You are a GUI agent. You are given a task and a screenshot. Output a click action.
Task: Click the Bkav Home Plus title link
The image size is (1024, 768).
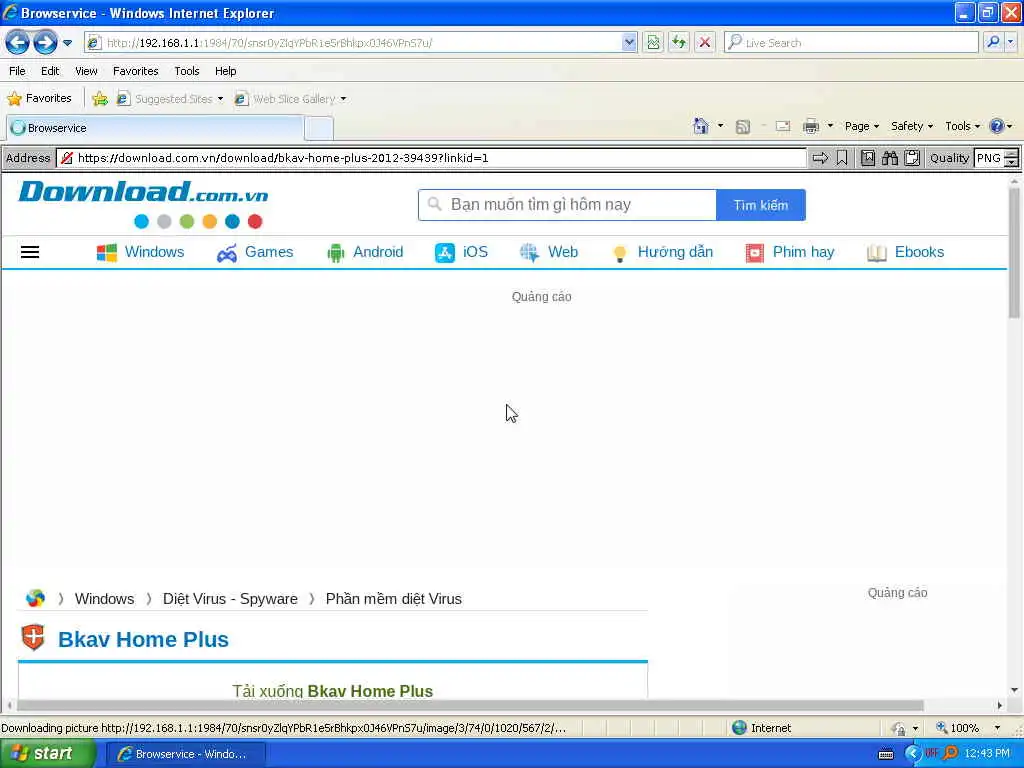(x=143, y=639)
